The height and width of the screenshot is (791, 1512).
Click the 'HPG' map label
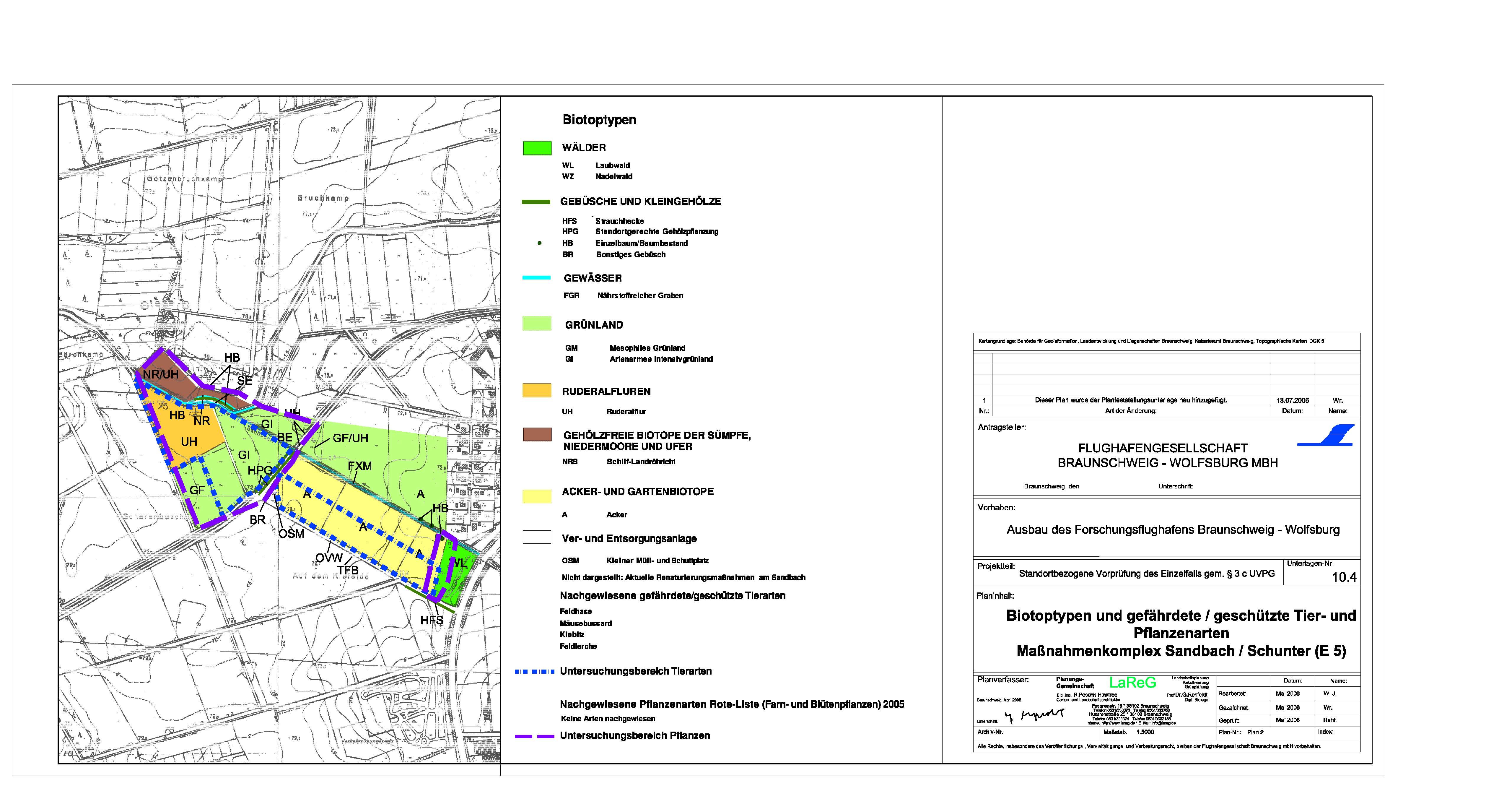[x=260, y=471]
